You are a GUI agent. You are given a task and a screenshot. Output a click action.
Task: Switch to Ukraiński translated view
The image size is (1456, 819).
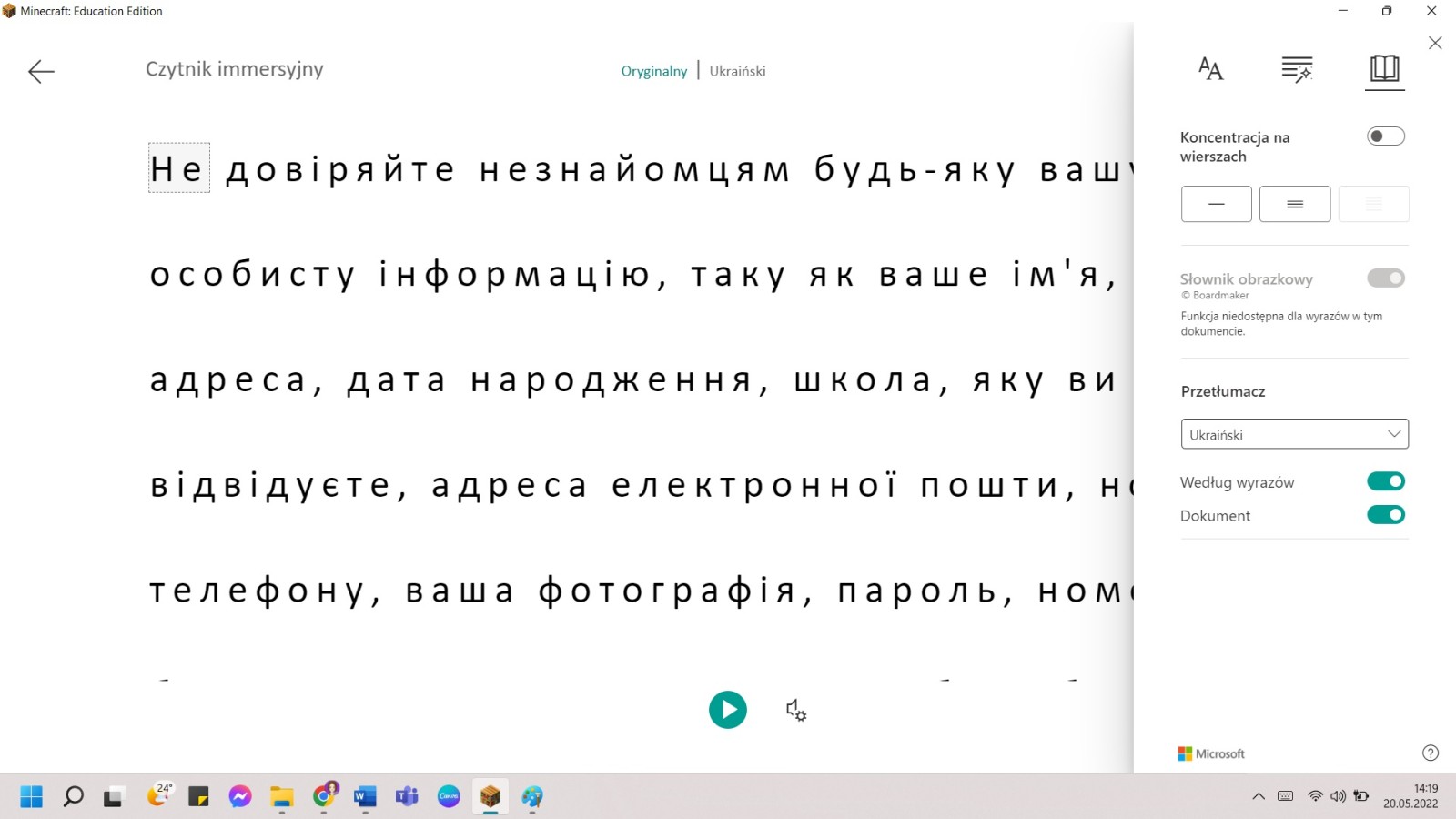(x=737, y=71)
